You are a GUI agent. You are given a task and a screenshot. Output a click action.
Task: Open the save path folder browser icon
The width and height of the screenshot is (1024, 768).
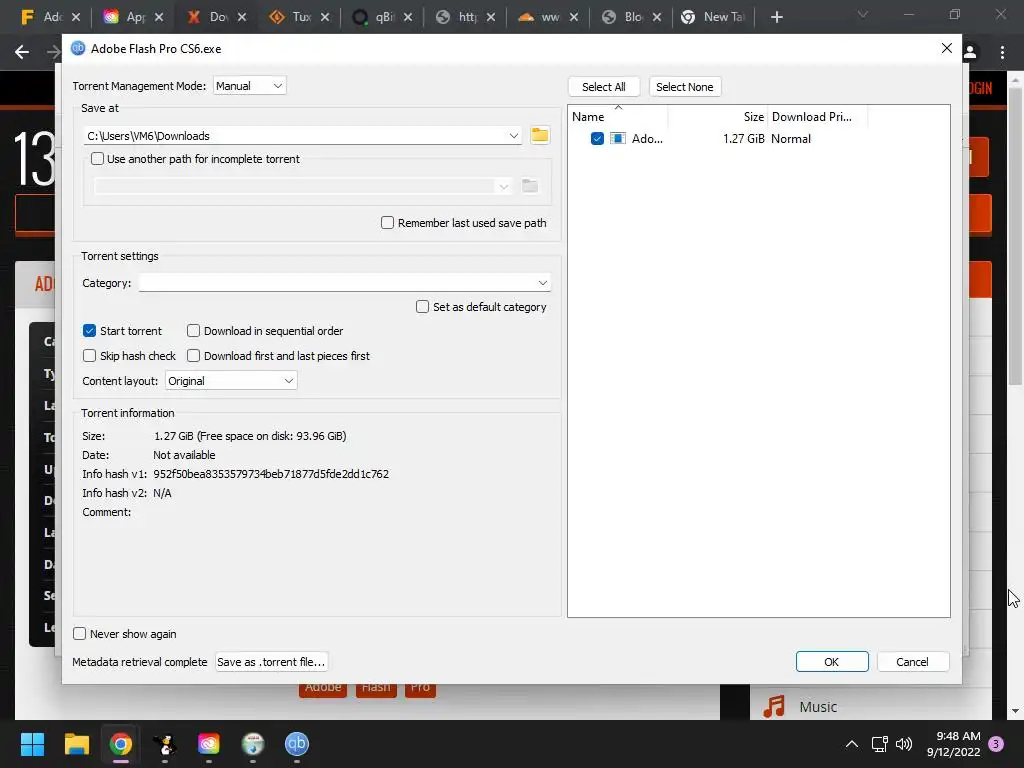[539, 135]
